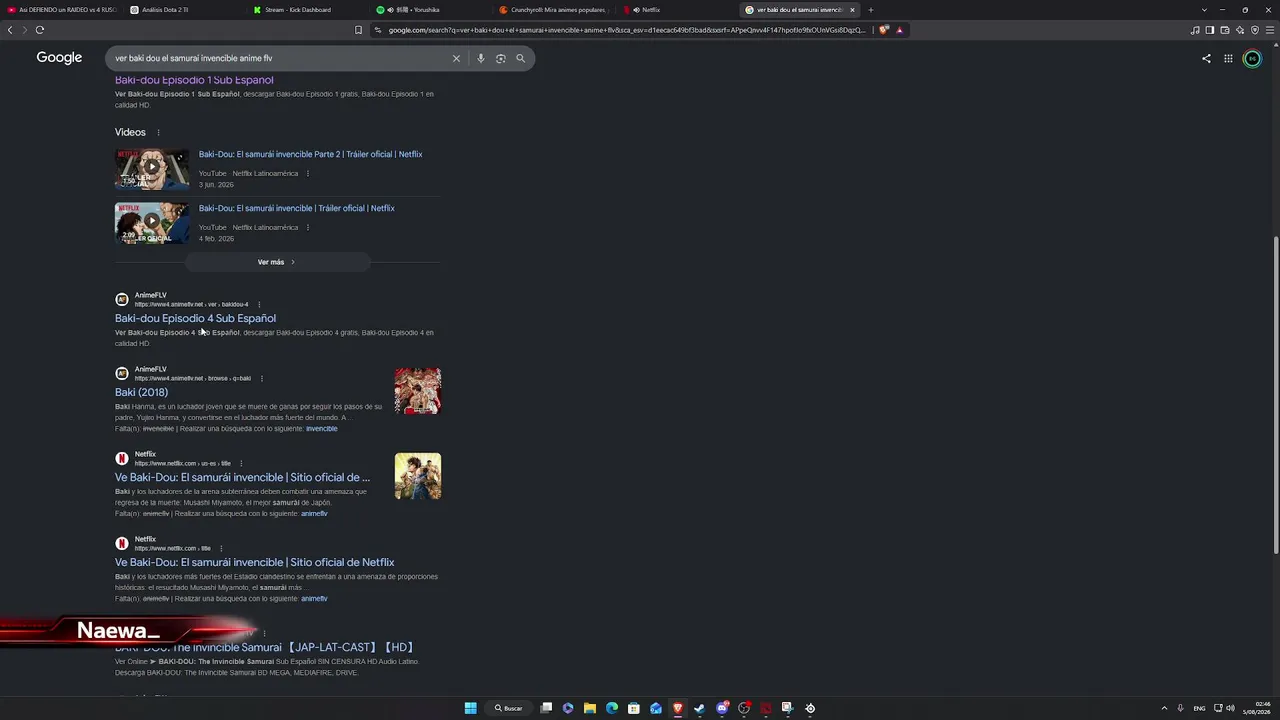The height and width of the screenshot is (720, 1280).
Task: Click the Google logo
Action: pyautogui.click(x=59, y=58)
